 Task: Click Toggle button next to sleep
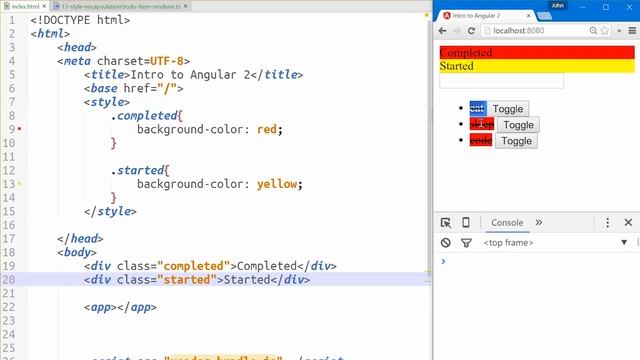coord(518,125)
